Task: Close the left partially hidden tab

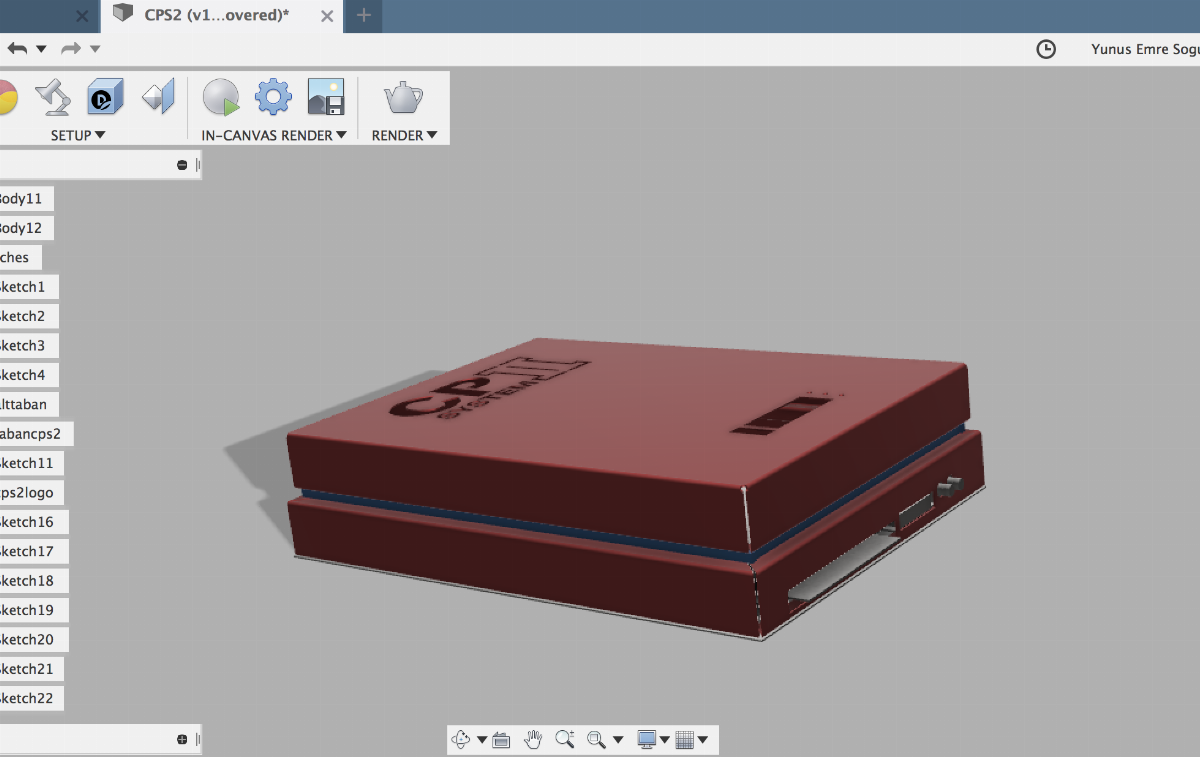Action: pos(82,16)
